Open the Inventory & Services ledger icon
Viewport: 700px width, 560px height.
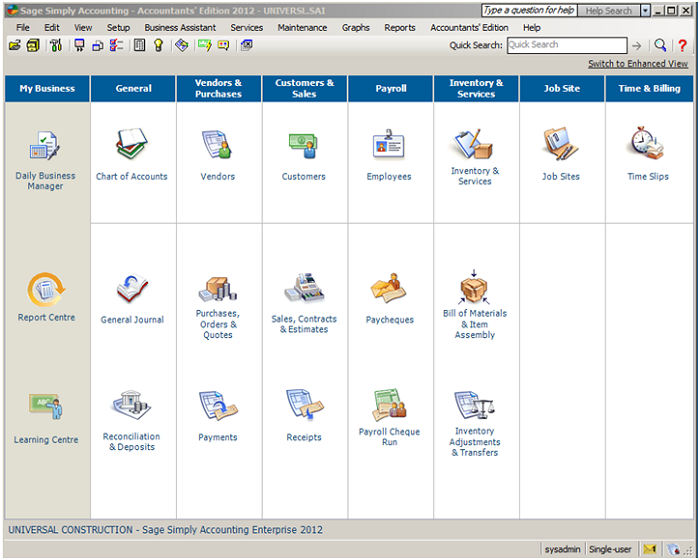474,144
